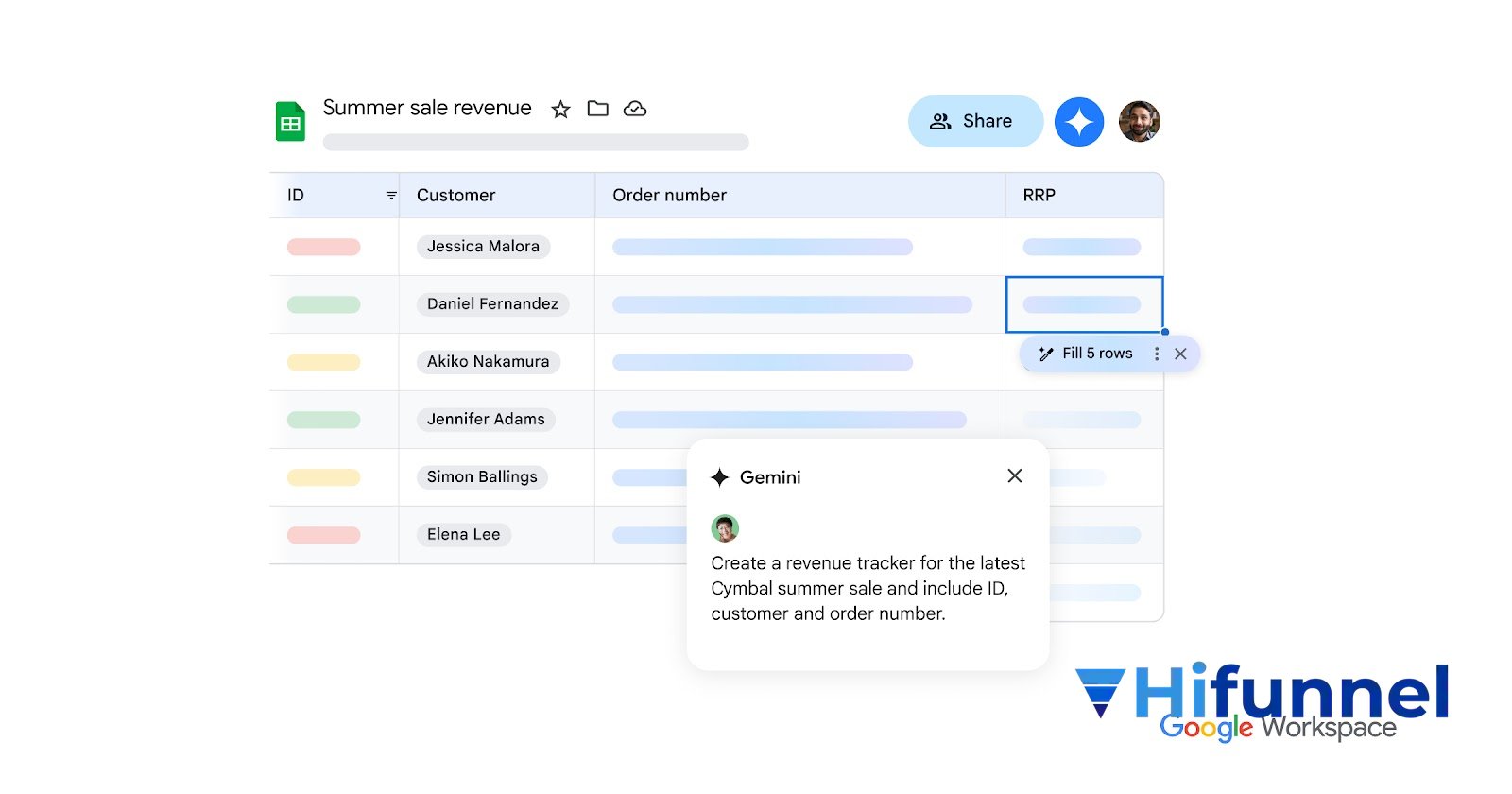Select the highlighted RRP cell in Daniel Fernandez row
This screenshot has width=1512, height=794.
coord(1084,304)
